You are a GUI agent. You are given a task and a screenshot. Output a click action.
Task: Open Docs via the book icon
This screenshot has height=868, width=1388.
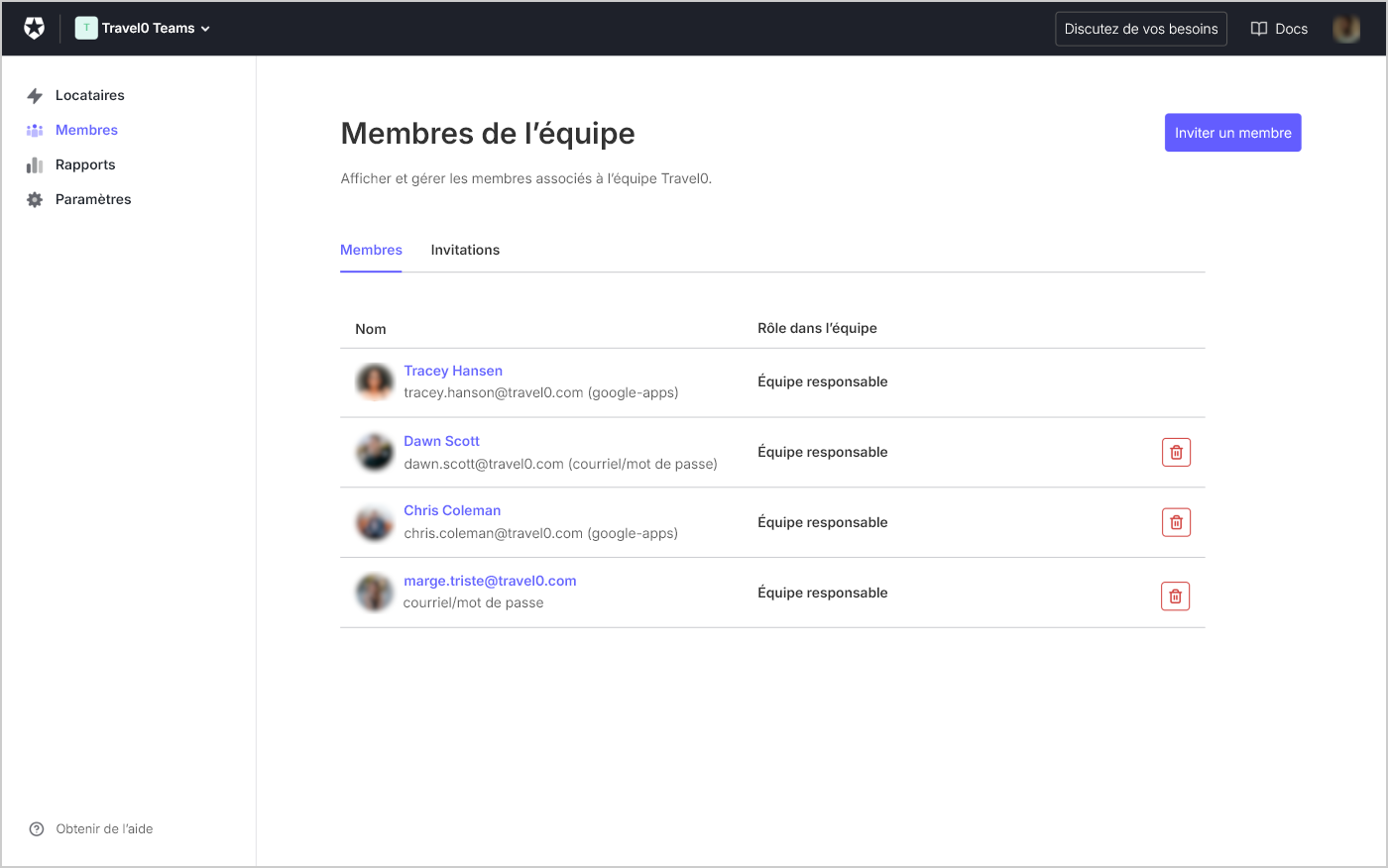click(x=1257, y=29)
